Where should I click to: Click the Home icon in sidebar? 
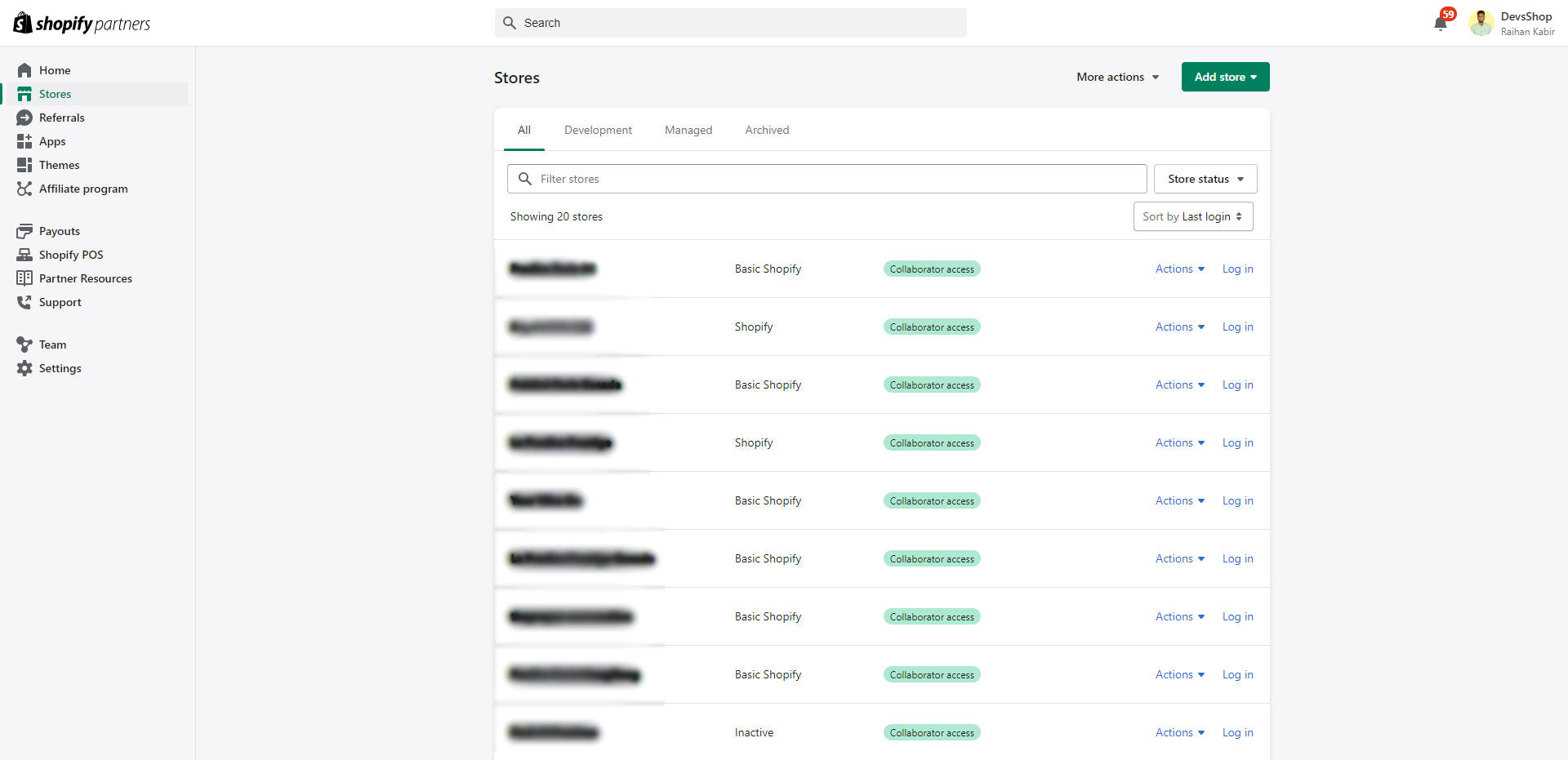[24, 70]
